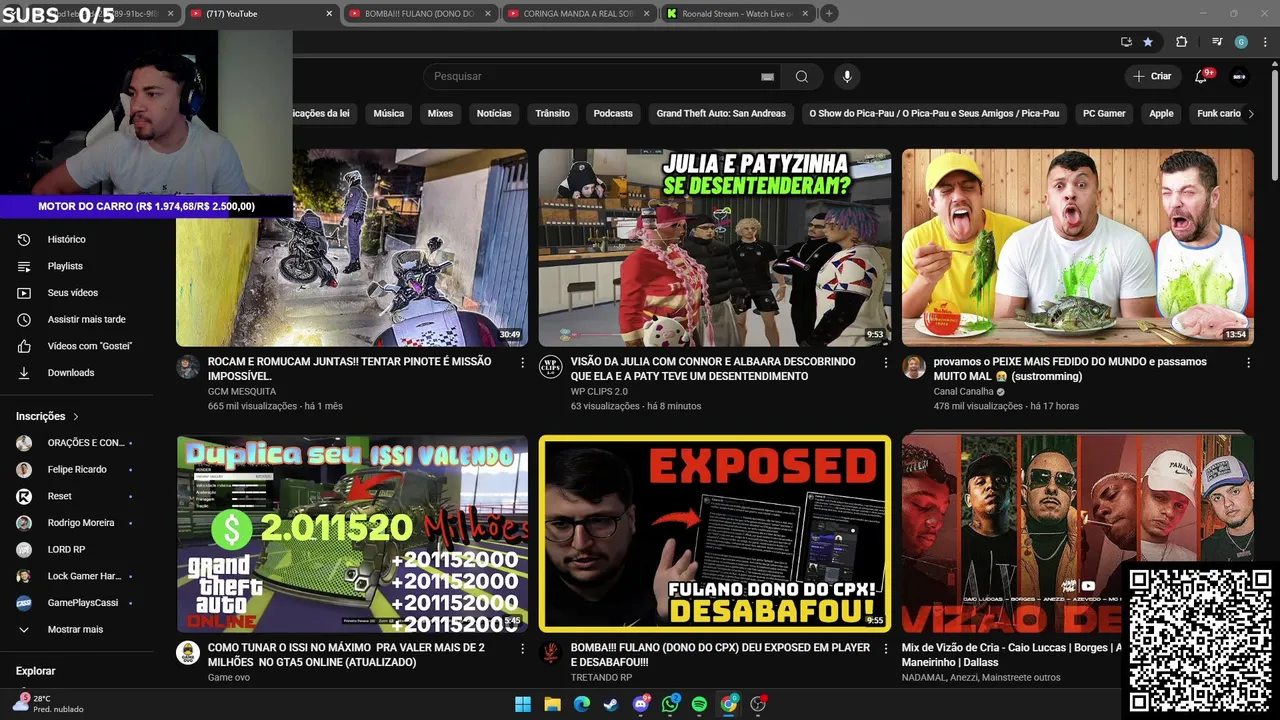Open WhatsApp from the taskbar
The height and width of the screenshot is (720, 1280).
[670, 704]
